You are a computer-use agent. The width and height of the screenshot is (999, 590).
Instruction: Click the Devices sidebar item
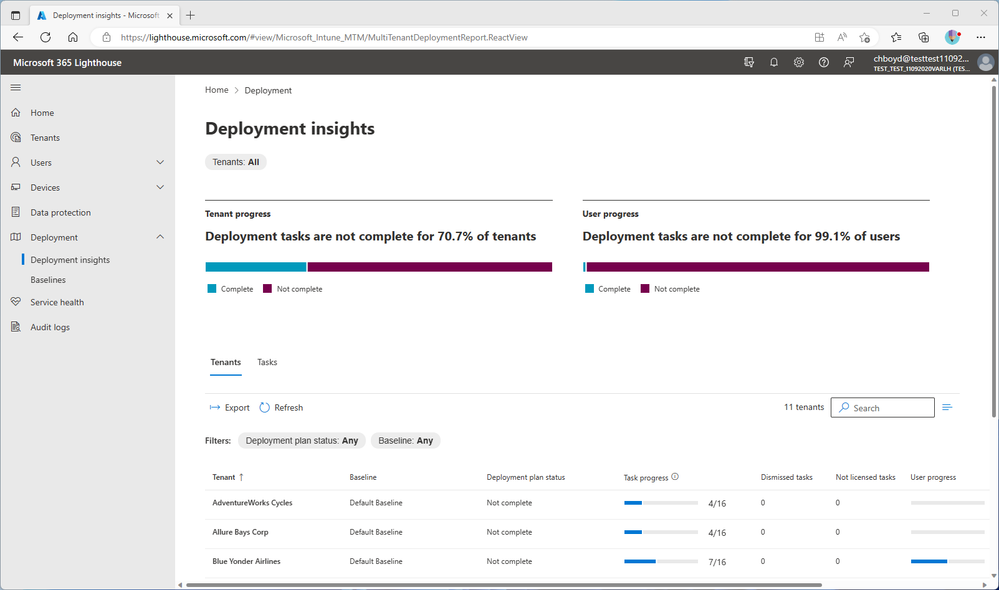pyautogui.click(x=45, y=187)
